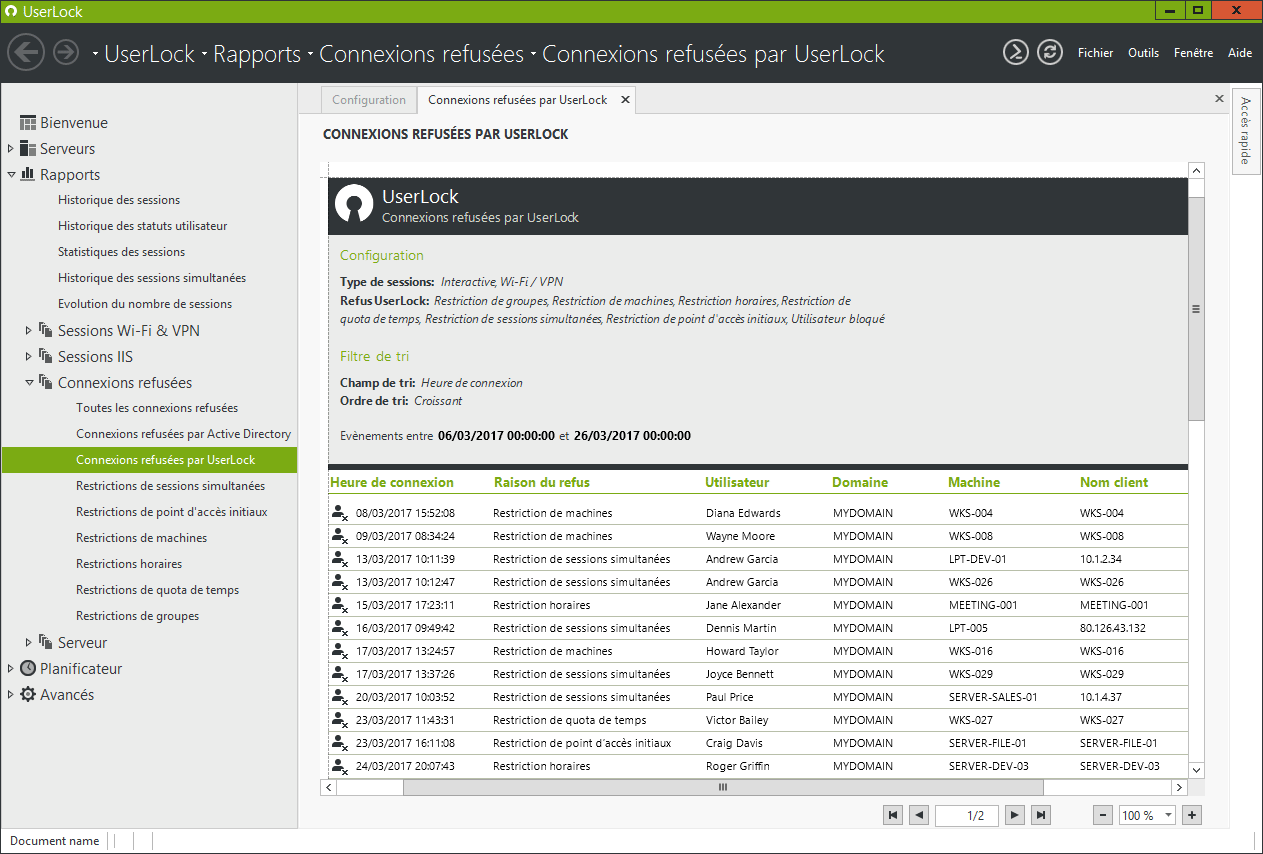Viewport: 1263px width, 854px height.
Task: Open Statistiques des sessions report
Action: [x=121, y=252]
